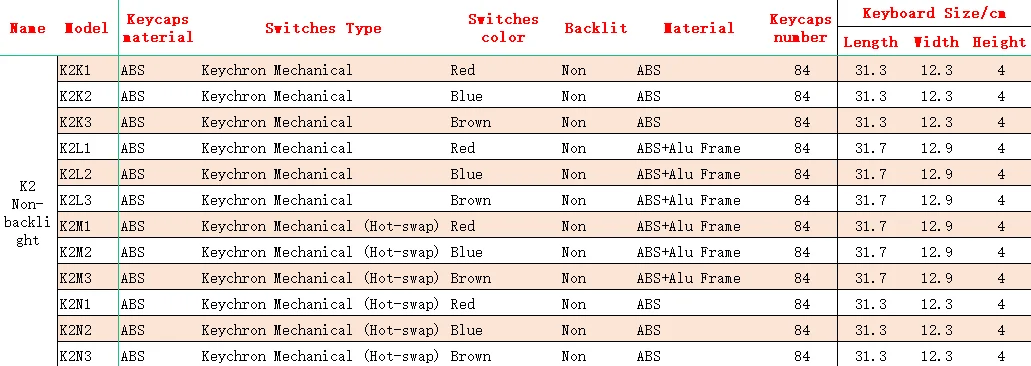Image resolution: width=1031 pixels, height=366 pixels.
Task: Click the Keyboard Size/cm merged header
Action: tap(934, 13)
